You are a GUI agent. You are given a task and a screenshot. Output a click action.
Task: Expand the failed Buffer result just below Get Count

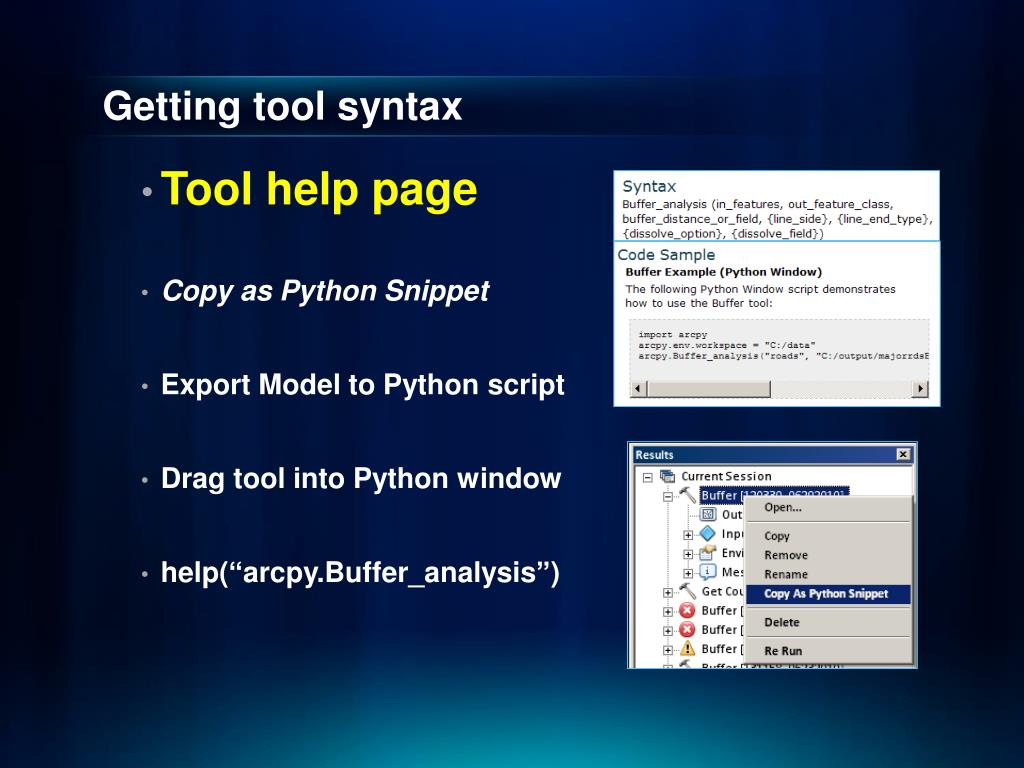pyautogui.click(x=667, y=612)
